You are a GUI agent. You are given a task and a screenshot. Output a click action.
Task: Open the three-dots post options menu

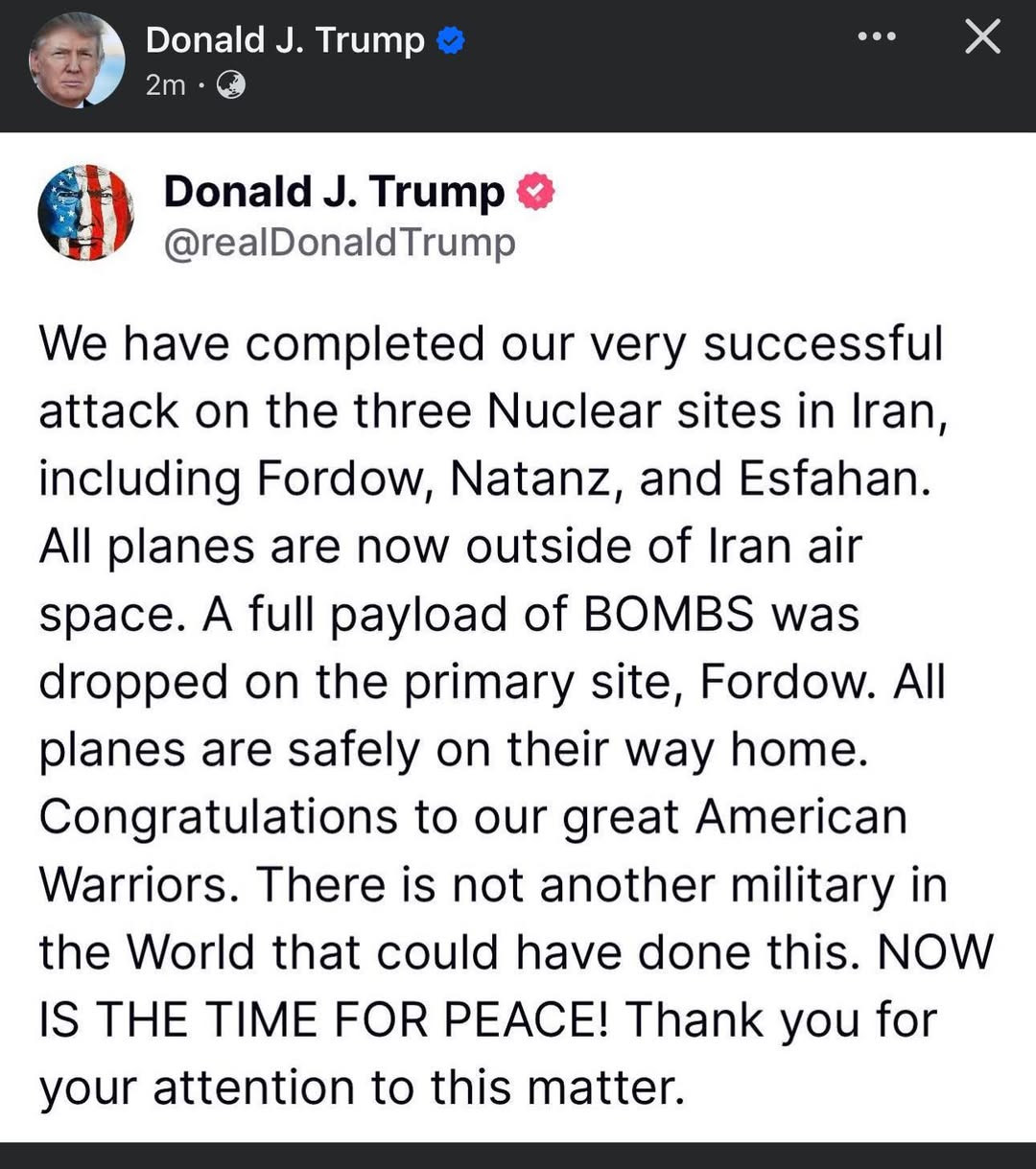click(877, 37)
